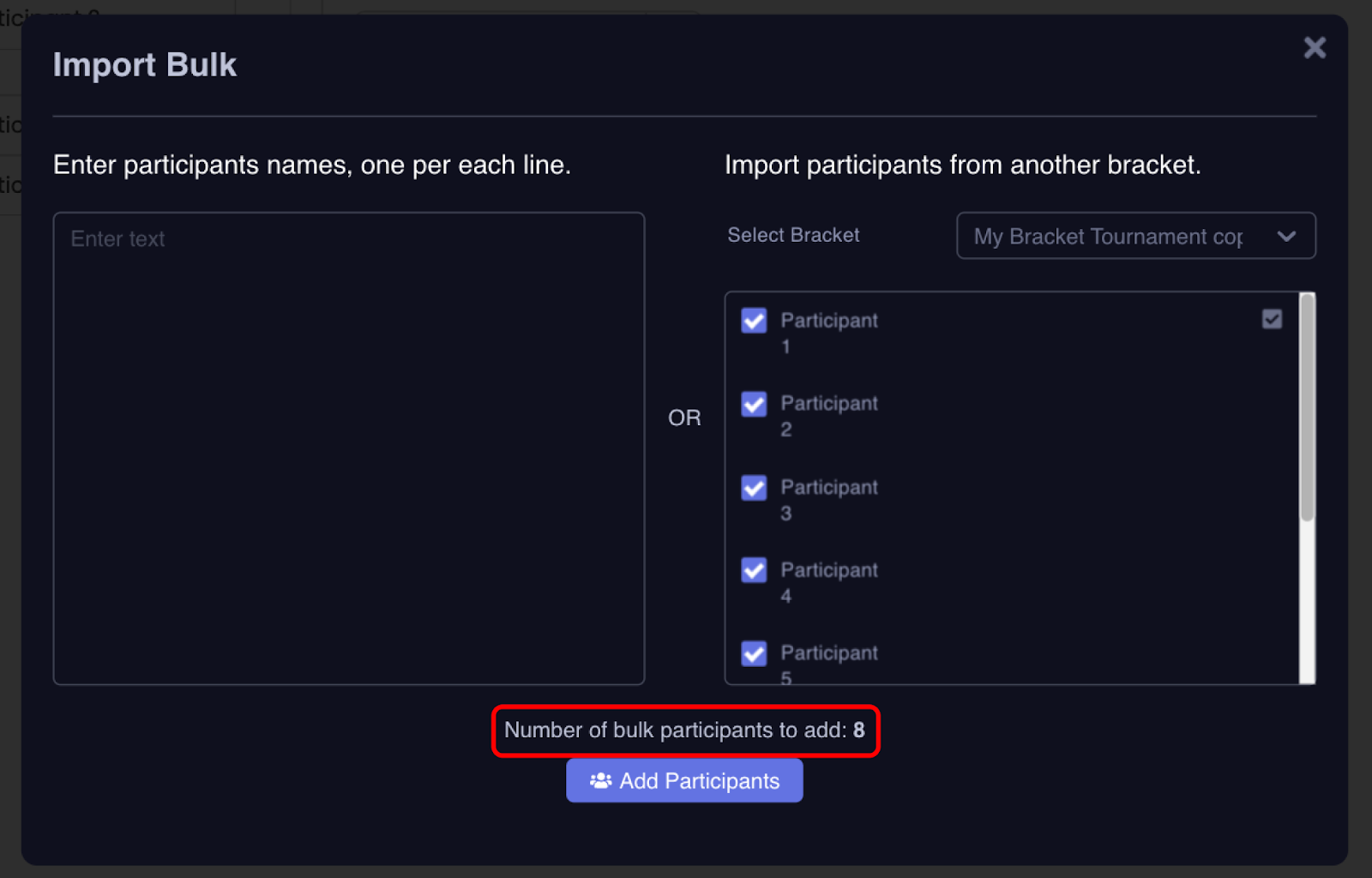Click the Select Bracket label
This screenshot has height=878, width=1372.
click(x=793, y=235)
